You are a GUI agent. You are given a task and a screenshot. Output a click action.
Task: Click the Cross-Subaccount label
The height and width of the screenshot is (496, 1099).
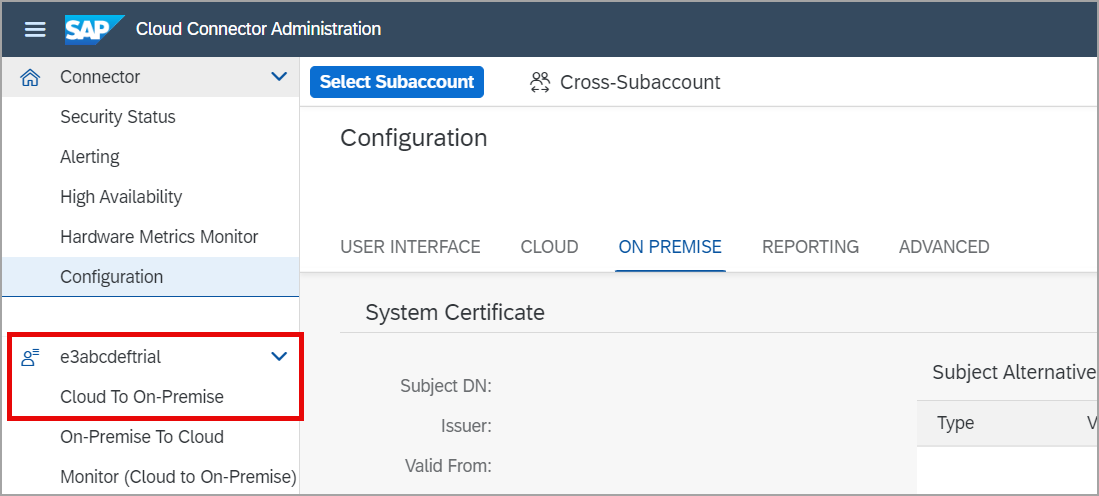tap(640, 82)
